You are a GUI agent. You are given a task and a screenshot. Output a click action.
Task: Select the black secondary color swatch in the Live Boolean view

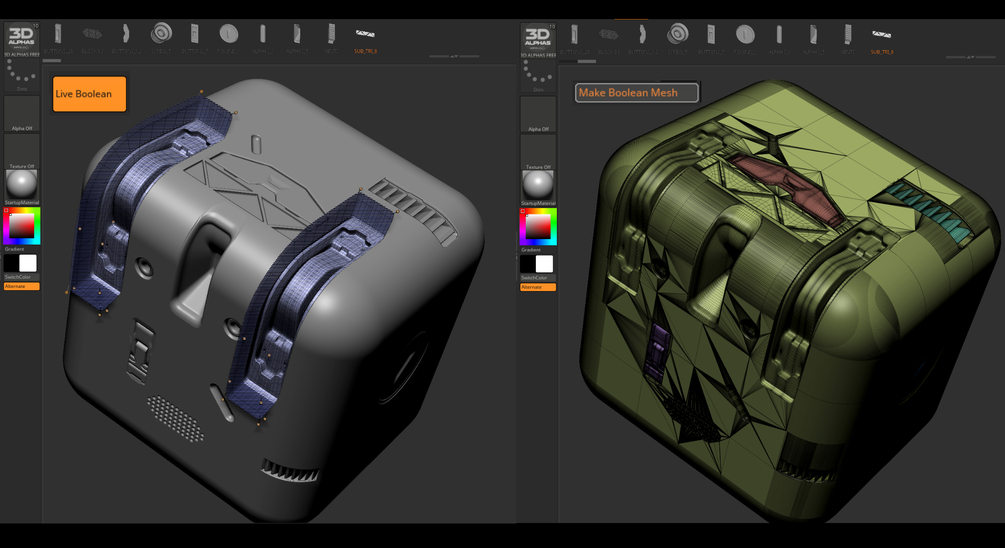(x=12, y=263)
